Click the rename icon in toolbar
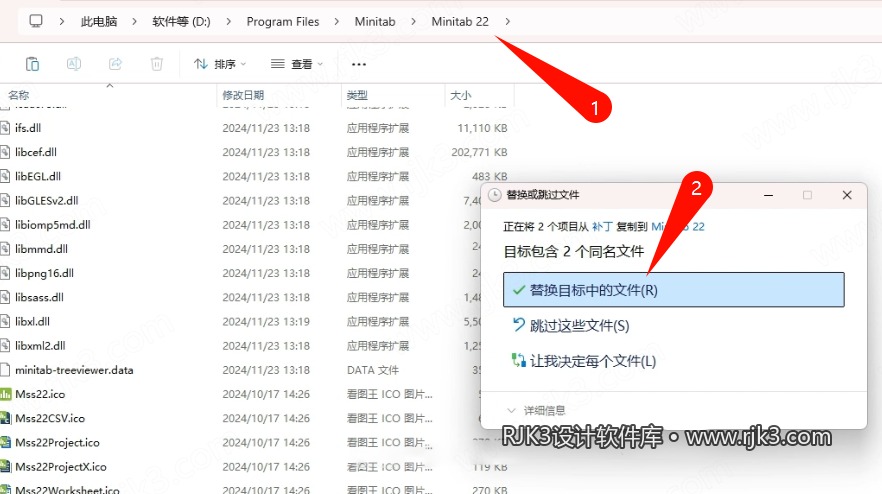 click(74, 64)
